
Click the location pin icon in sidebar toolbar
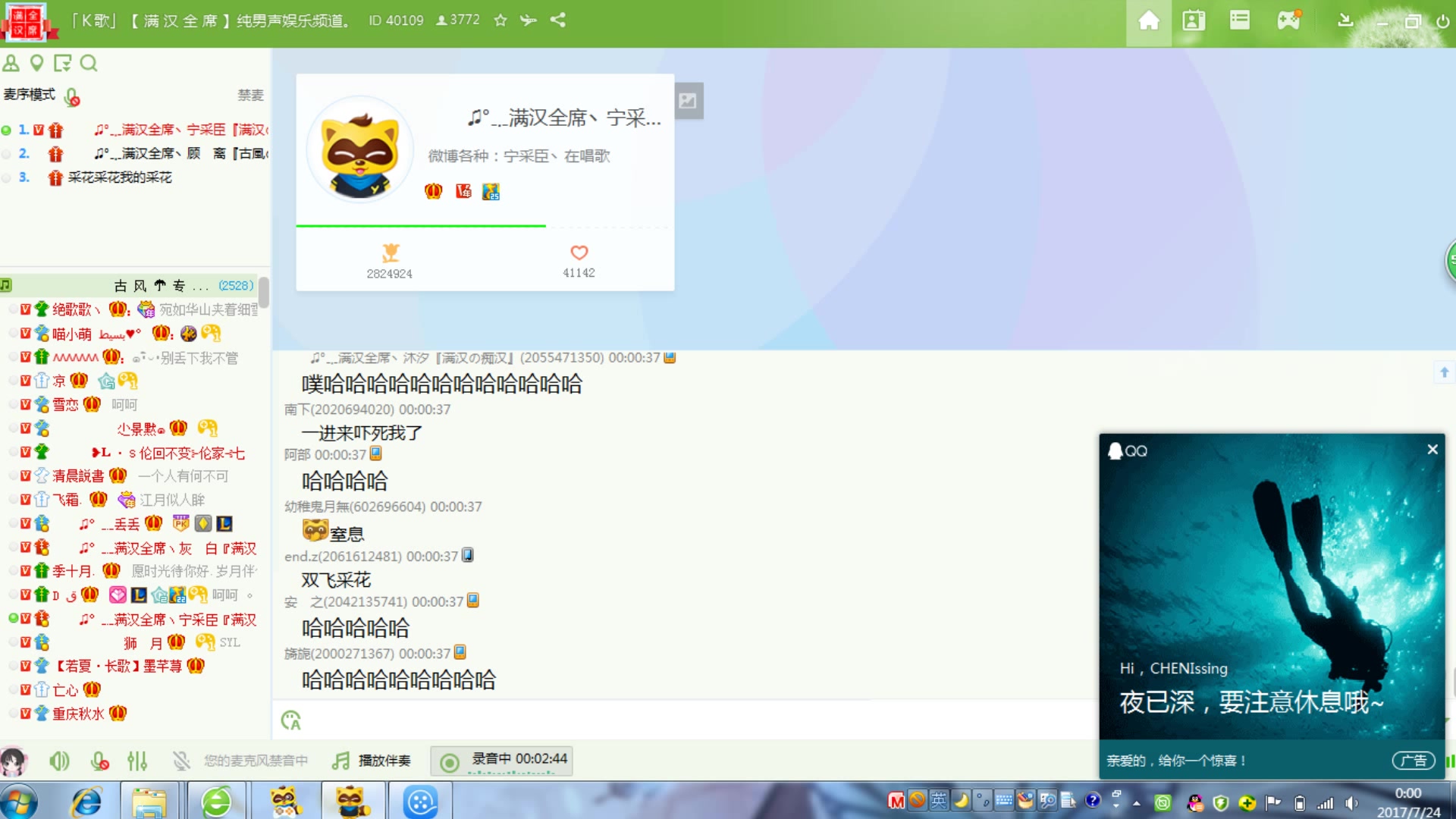36,63
